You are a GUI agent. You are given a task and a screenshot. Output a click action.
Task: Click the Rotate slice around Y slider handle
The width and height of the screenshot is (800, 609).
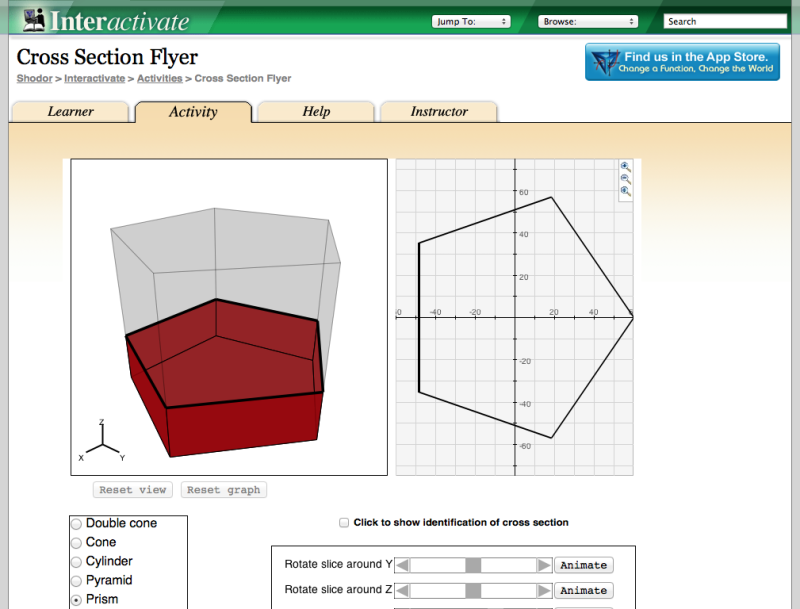coord(472,564)
